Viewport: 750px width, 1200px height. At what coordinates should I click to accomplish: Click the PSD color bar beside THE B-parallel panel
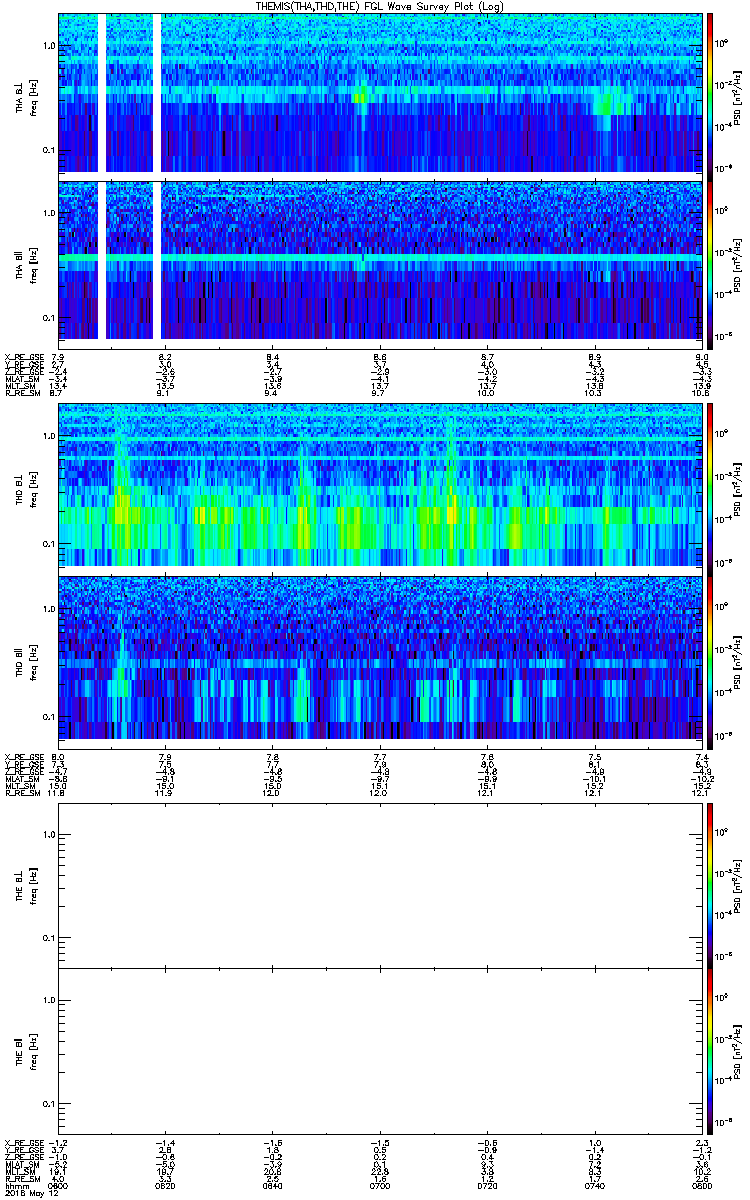[710, 1050]
